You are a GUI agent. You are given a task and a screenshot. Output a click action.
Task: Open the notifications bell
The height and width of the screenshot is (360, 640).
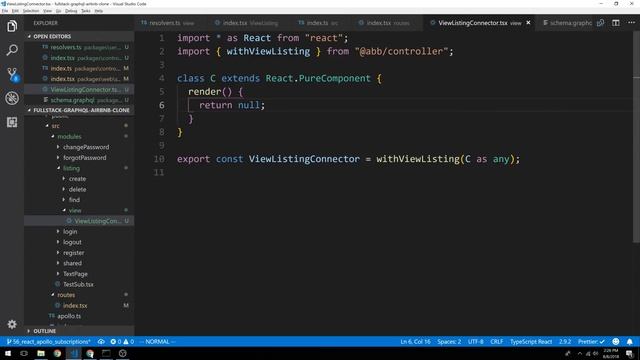(x=630, y=342)
